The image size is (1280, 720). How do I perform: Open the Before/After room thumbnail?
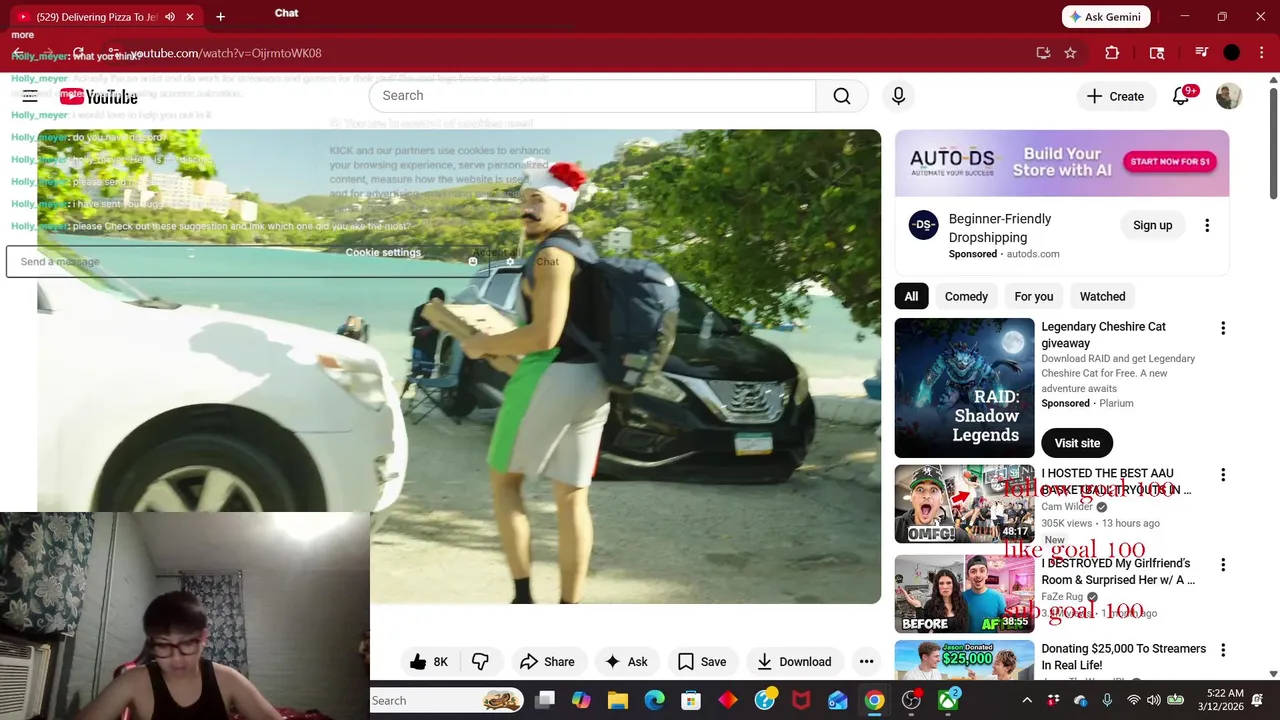click(964, 594)
